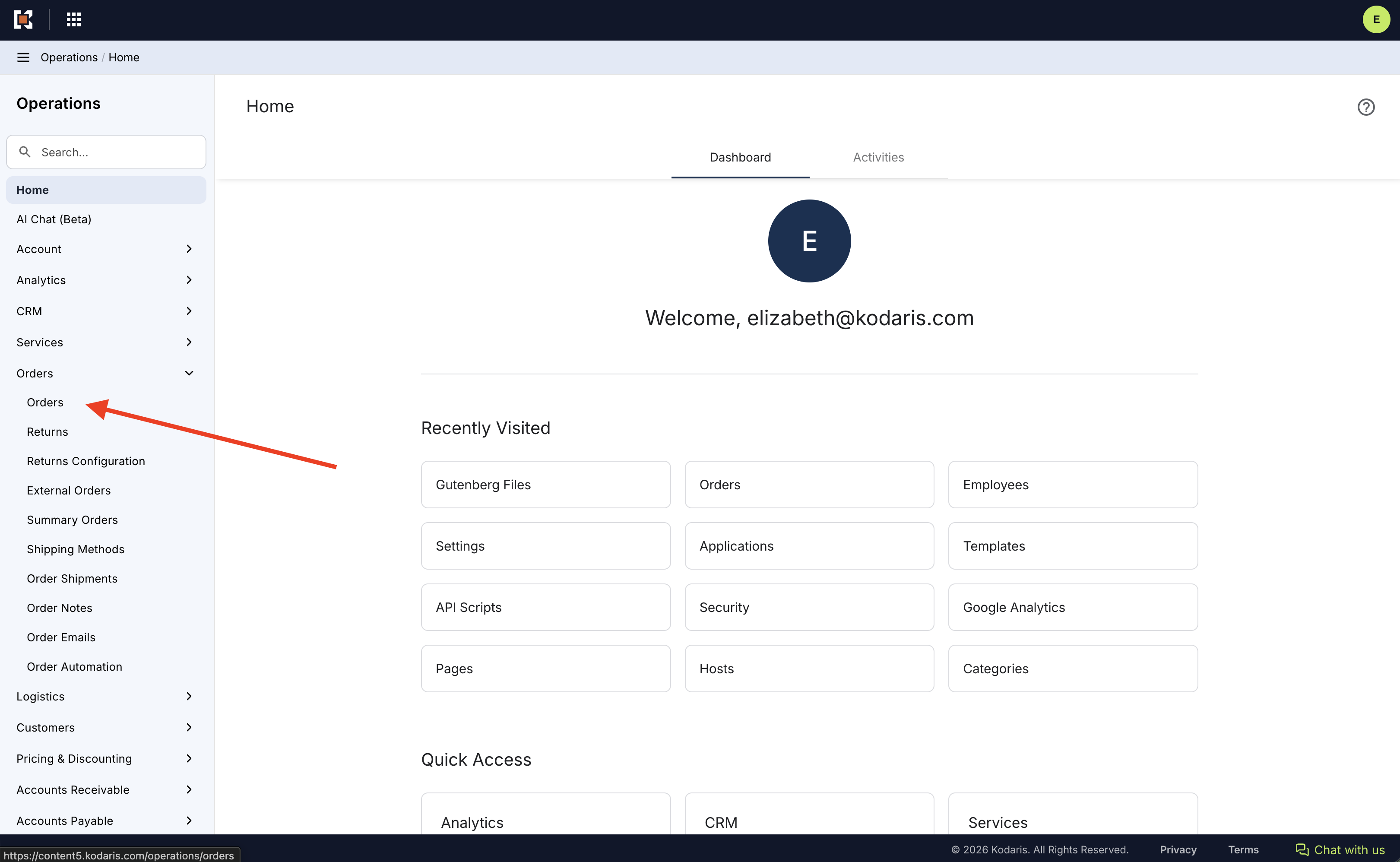The height and width of the screenshot is (862, 1400).
Task: Expand the Accounts Receivable chevron
Action: [x=189, y=789]
